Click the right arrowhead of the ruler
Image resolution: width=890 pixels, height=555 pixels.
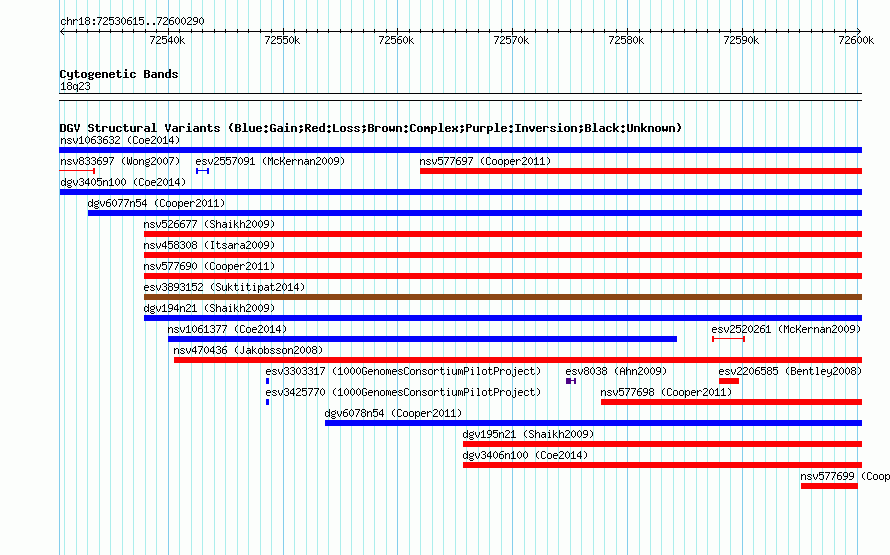859,32
